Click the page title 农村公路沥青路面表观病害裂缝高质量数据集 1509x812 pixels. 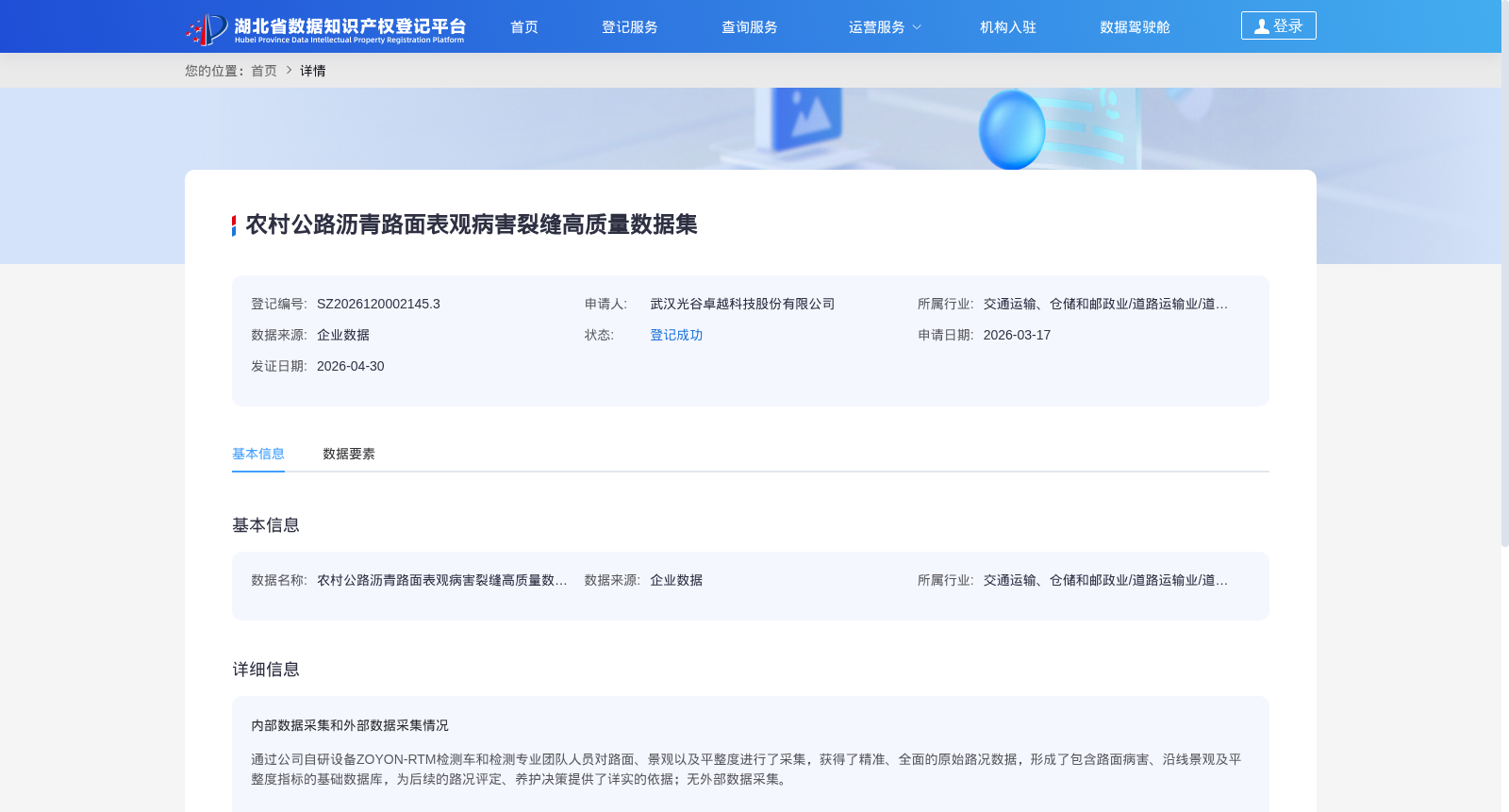(472, 224)
